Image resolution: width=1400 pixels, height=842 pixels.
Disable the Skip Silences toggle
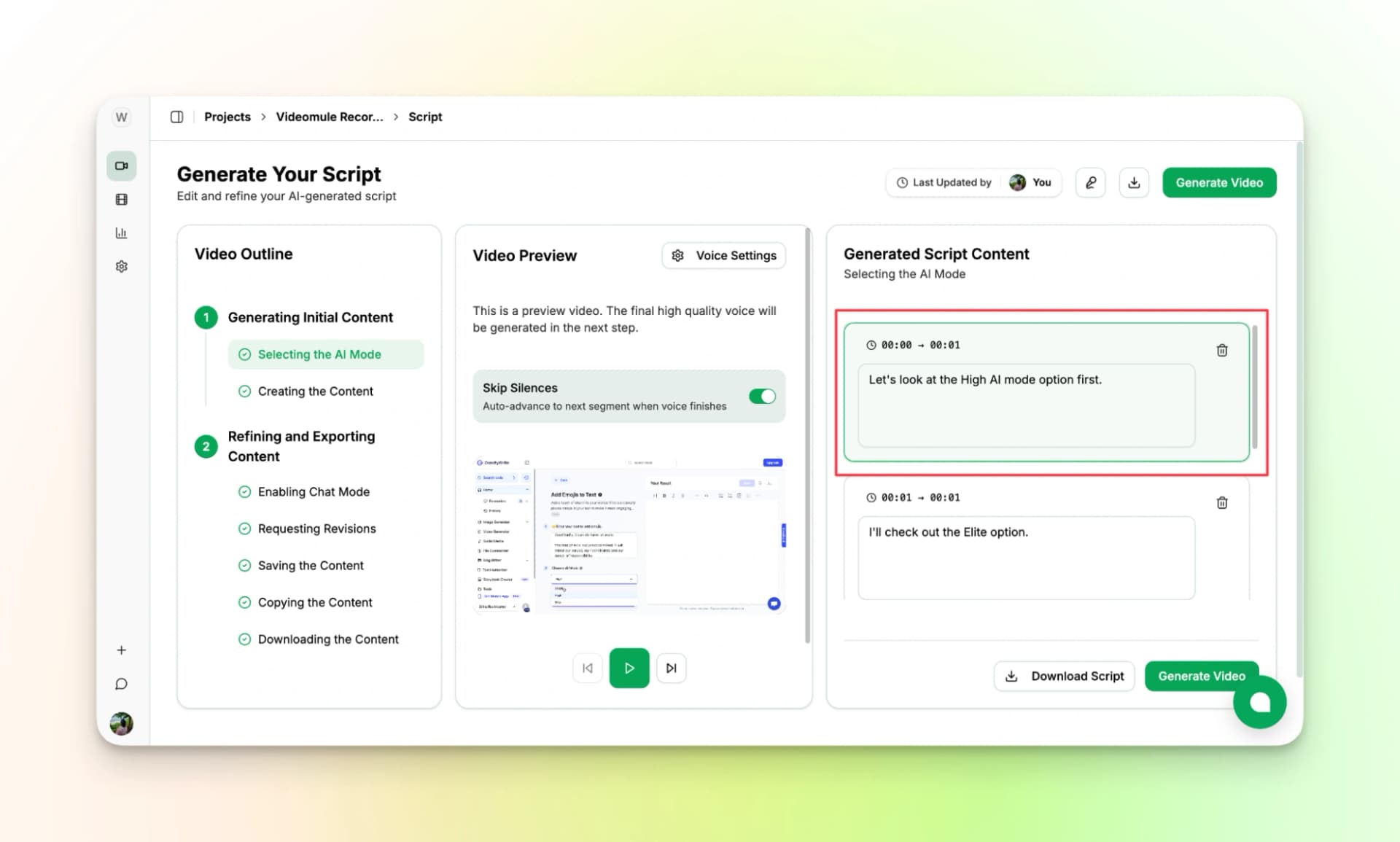(762, 396)
